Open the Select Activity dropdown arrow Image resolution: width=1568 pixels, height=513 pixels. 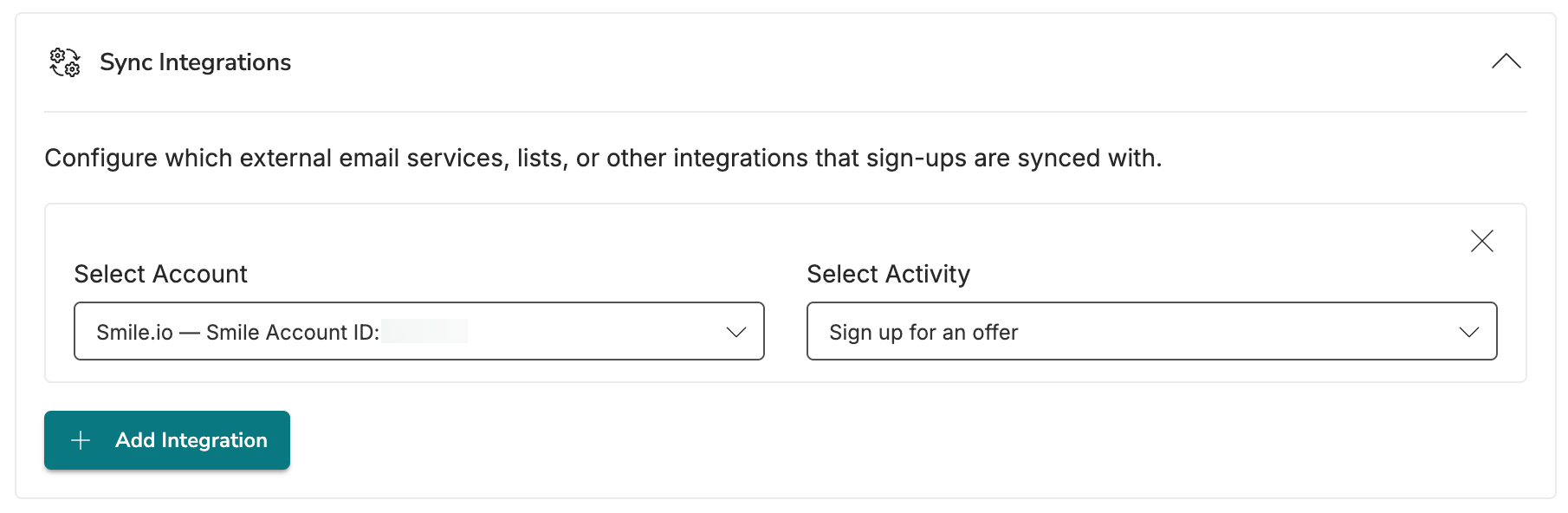click(1468, 332)
